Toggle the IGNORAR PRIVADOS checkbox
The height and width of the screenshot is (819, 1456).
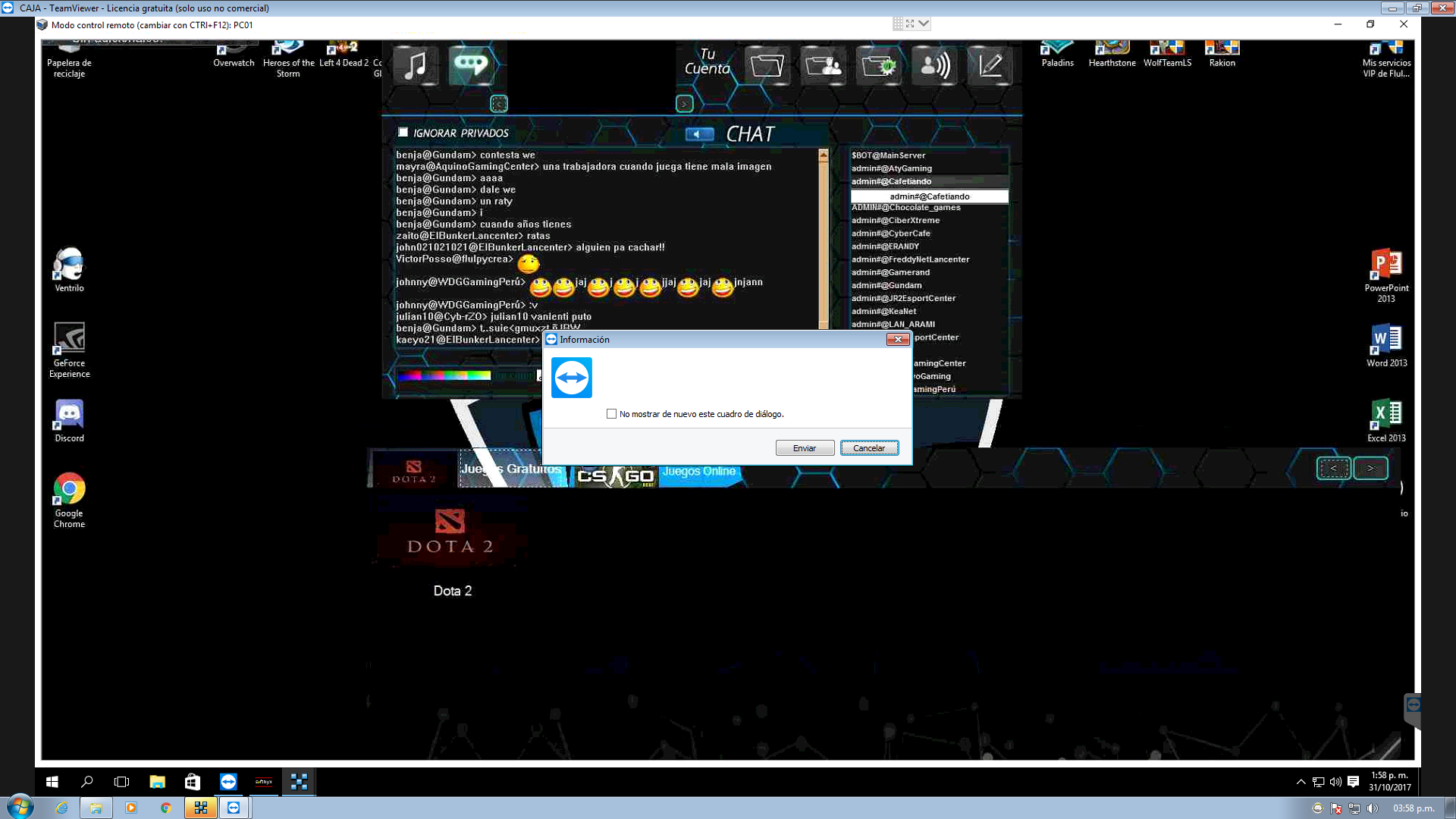tap(403, 132)
